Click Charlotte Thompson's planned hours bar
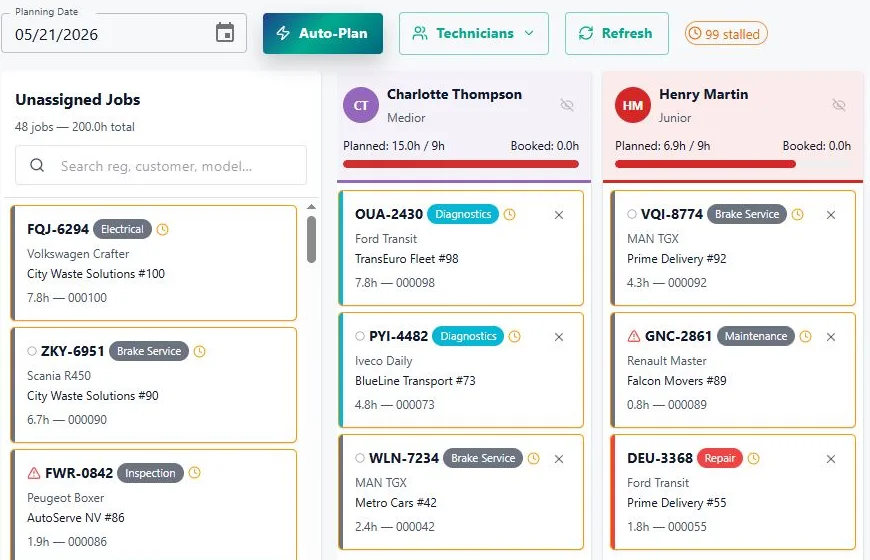 (461, 164)
